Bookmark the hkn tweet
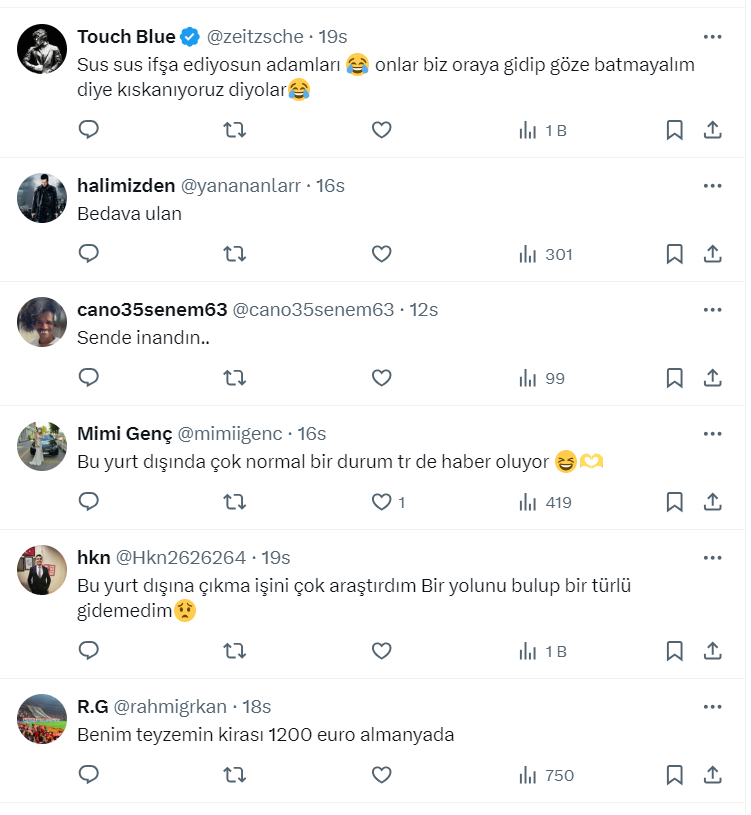Image resolution: width=751 pixels, height=815 pixels. [x=674, y=651]
